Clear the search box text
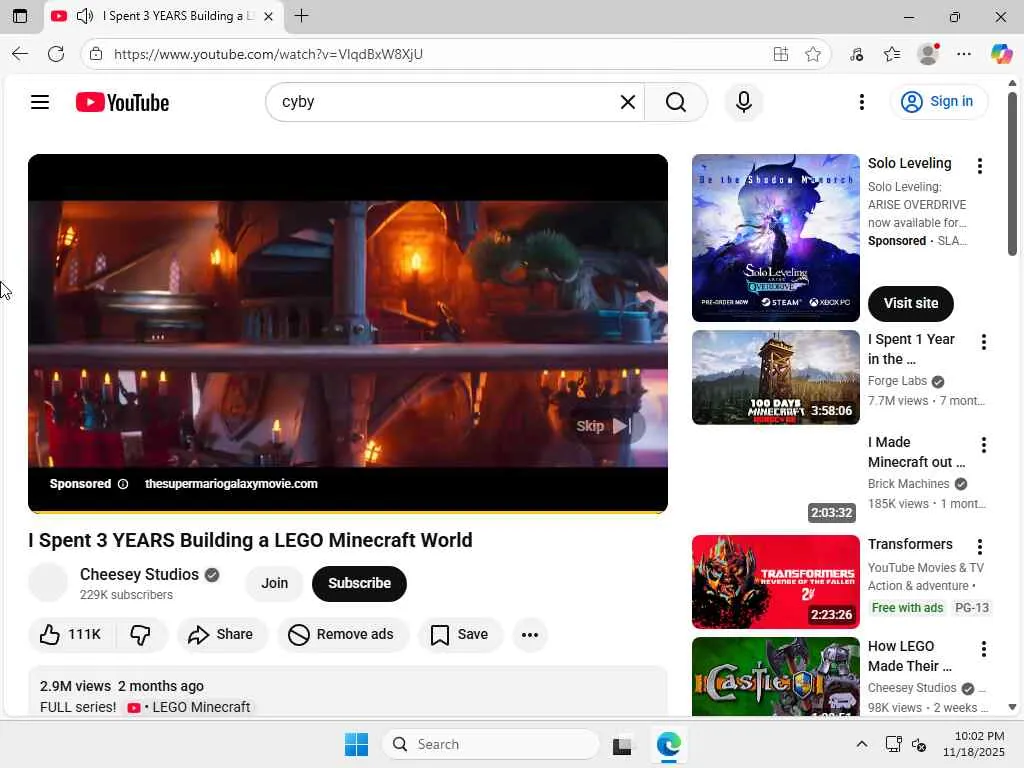Image resolution: width=1024 pixels, height=768 pixels. pyautogui.click(x=628, y=102)
